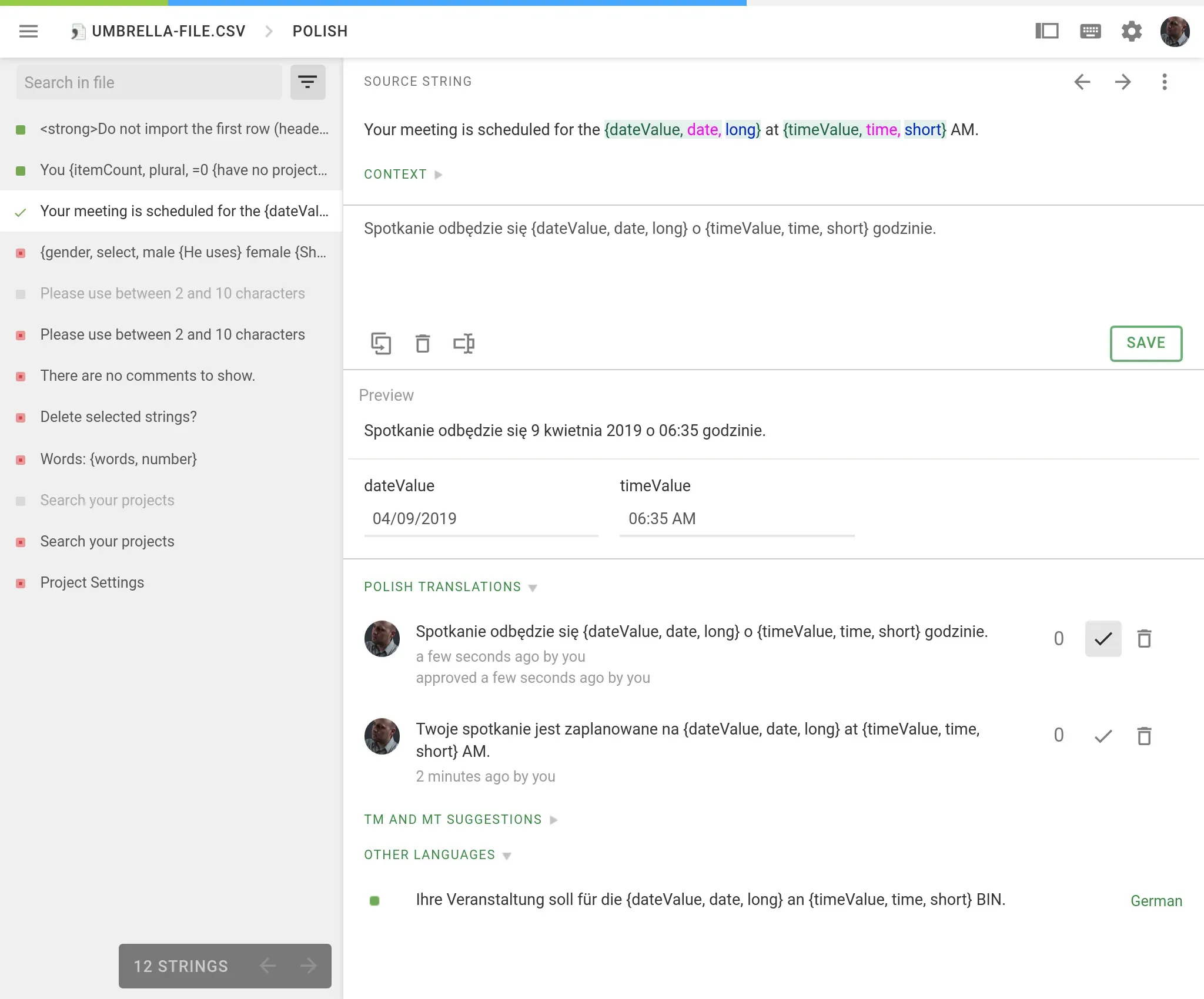Click the filter strings icon
Image resolution: width=1204 pixels, height=999 pixels.
click(x=307, y=82)
